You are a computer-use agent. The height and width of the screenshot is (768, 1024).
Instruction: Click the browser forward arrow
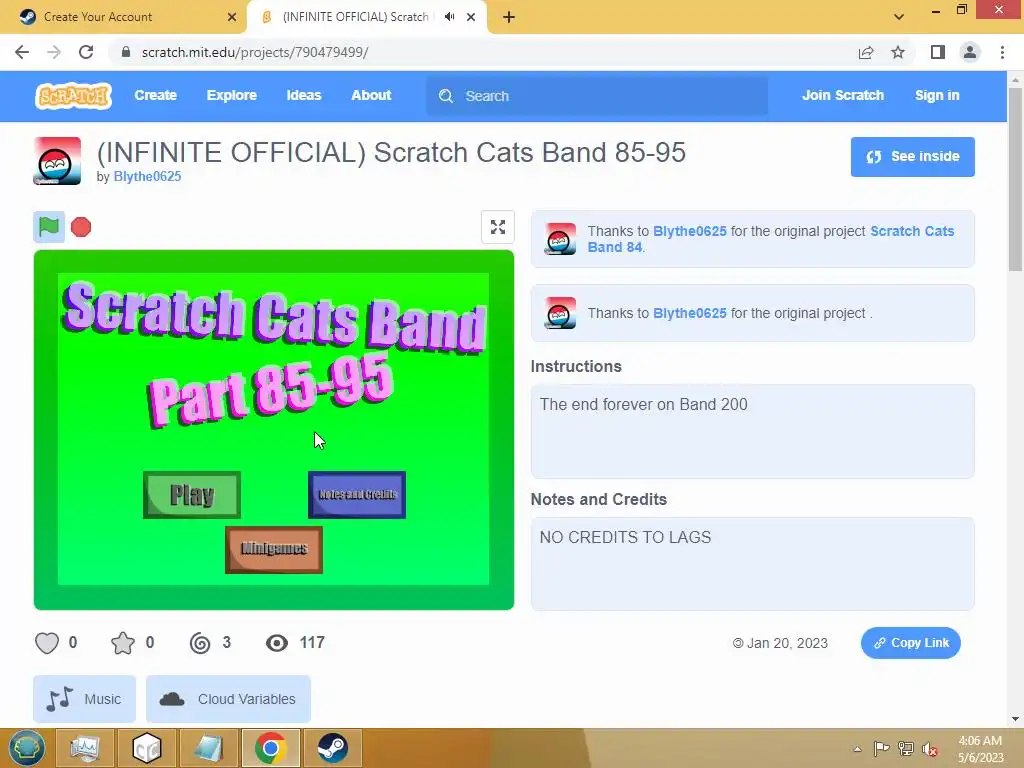click(x=54, y=52)
